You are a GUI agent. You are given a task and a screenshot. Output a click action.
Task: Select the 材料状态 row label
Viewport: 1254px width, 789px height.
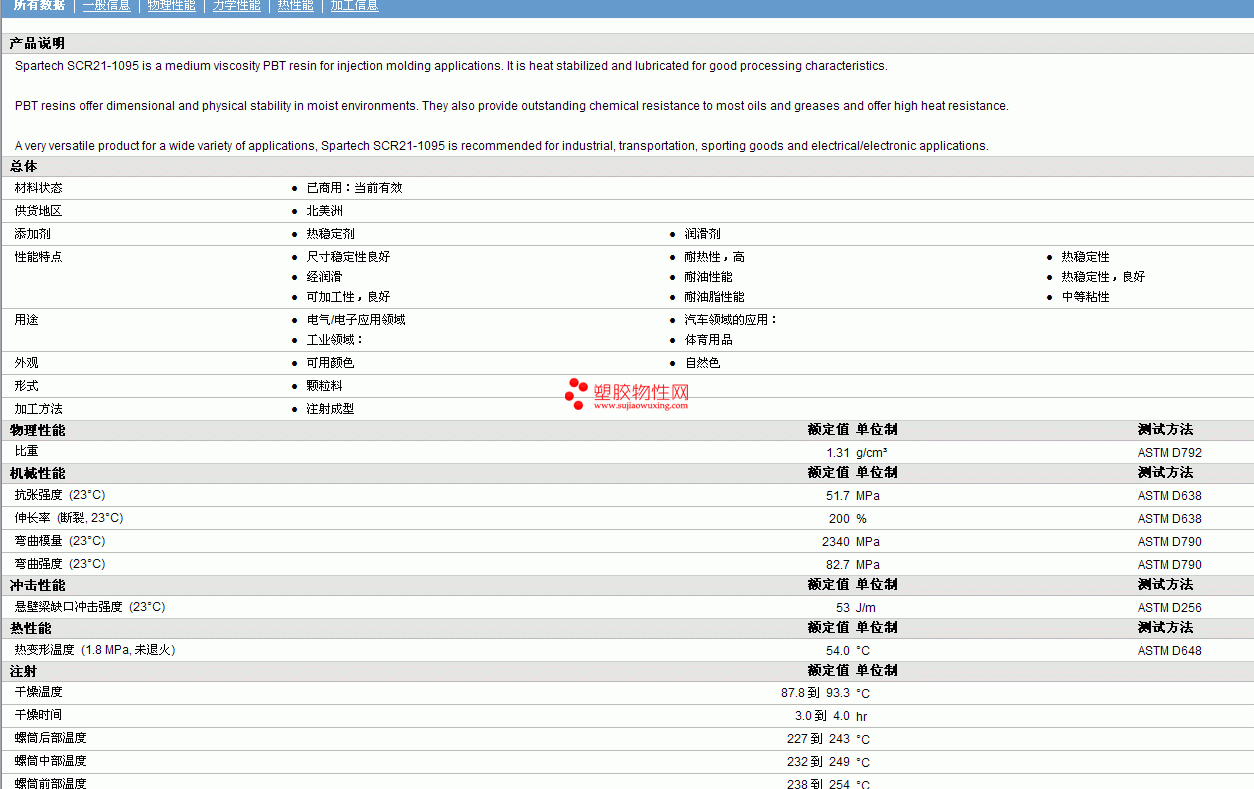click(x=38, y=188)
